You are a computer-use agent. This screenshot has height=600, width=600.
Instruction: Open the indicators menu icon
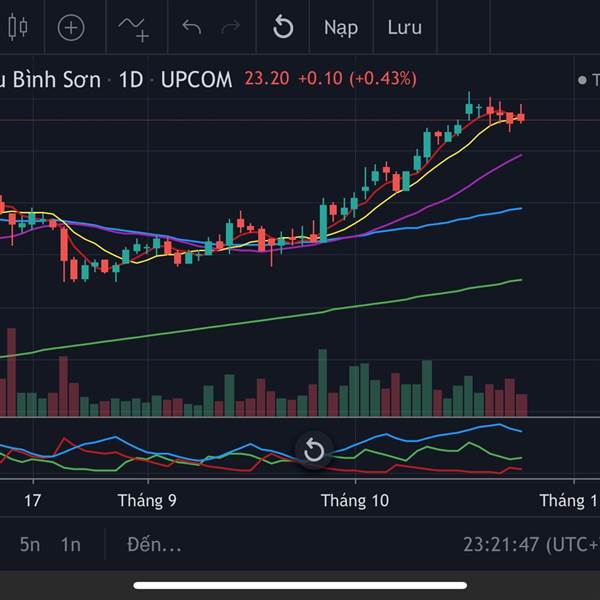point(134,29)
